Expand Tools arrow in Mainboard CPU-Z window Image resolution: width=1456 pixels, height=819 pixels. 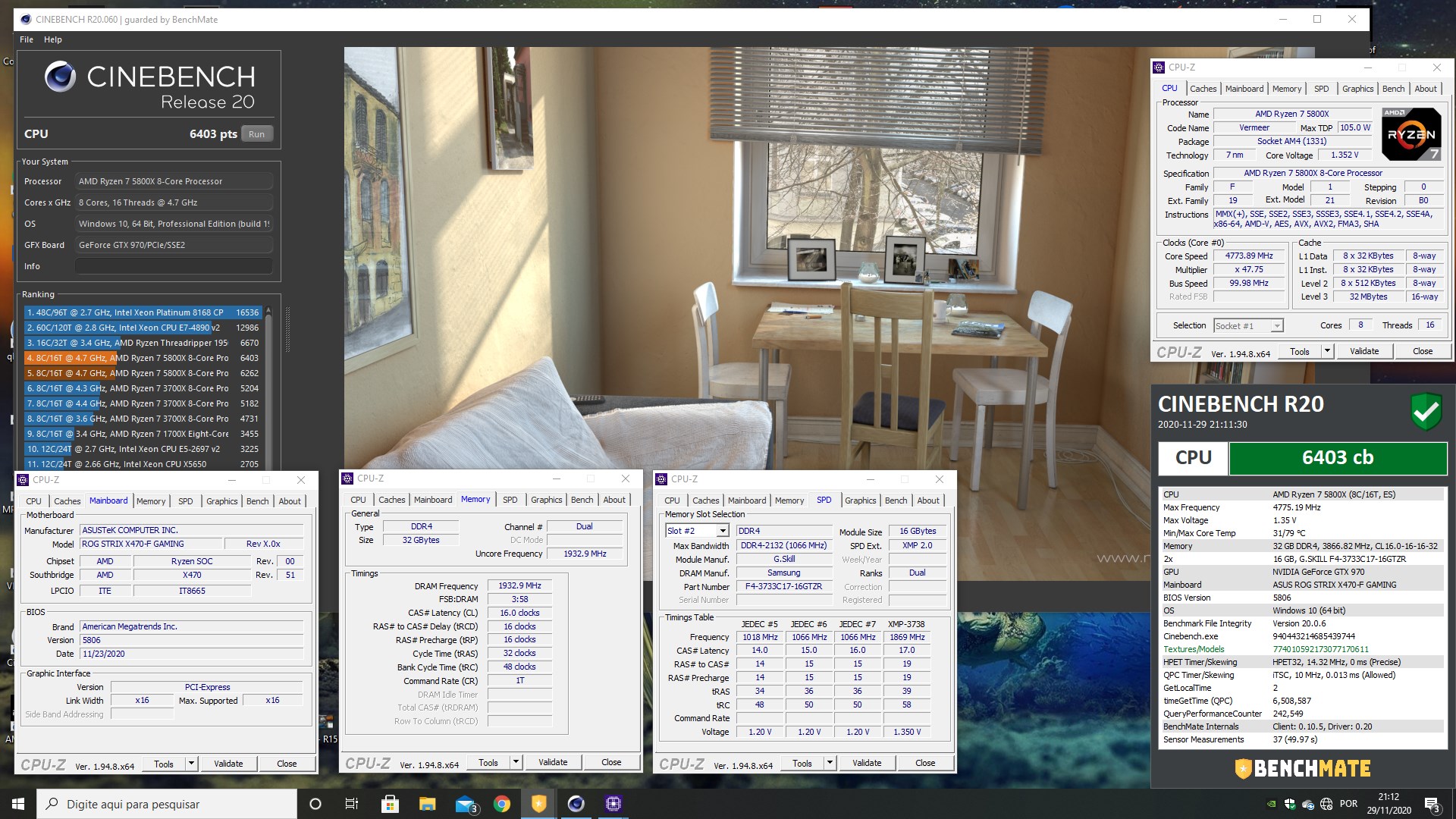click(191, 764)
